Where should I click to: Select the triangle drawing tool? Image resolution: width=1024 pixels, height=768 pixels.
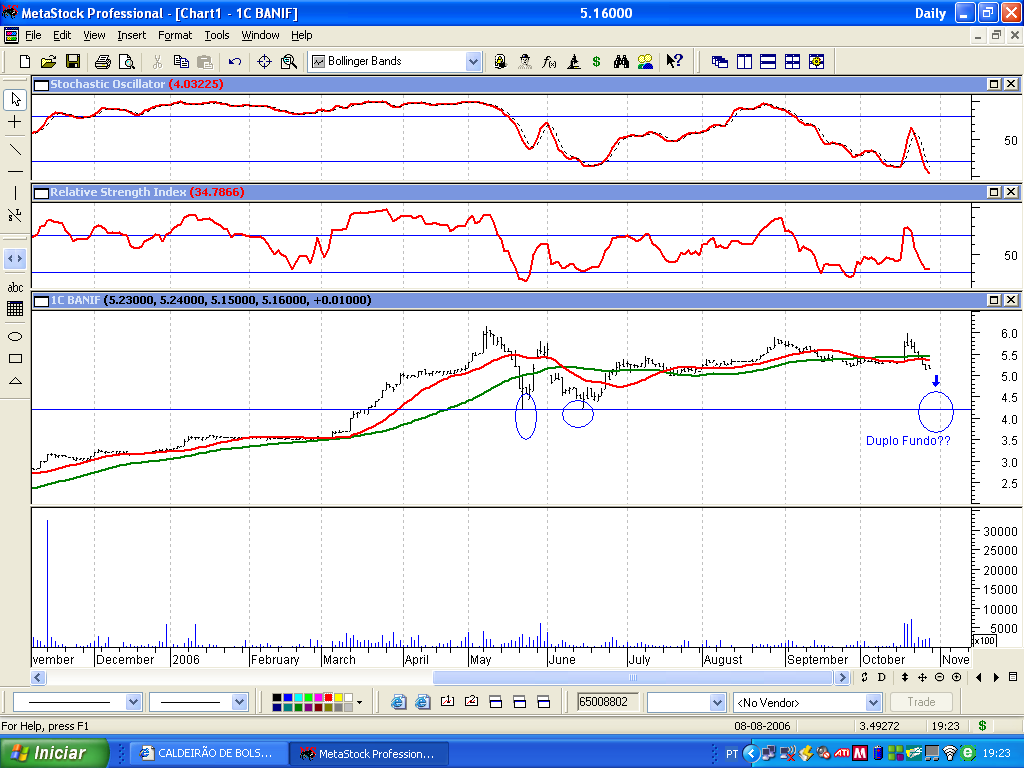tap(15, 381)
